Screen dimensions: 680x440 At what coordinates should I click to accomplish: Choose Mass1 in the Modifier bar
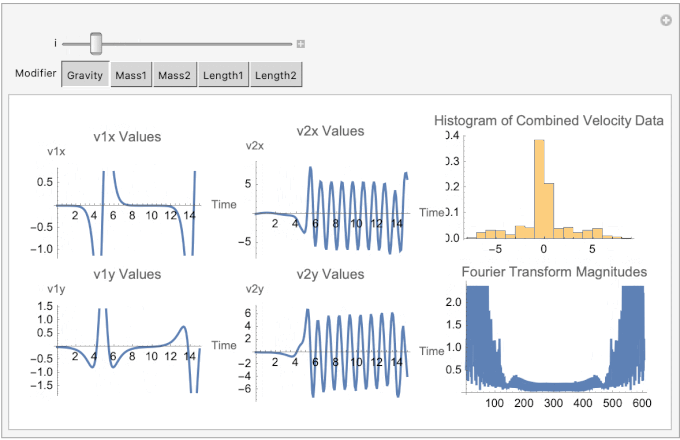(x=131, y=75)
